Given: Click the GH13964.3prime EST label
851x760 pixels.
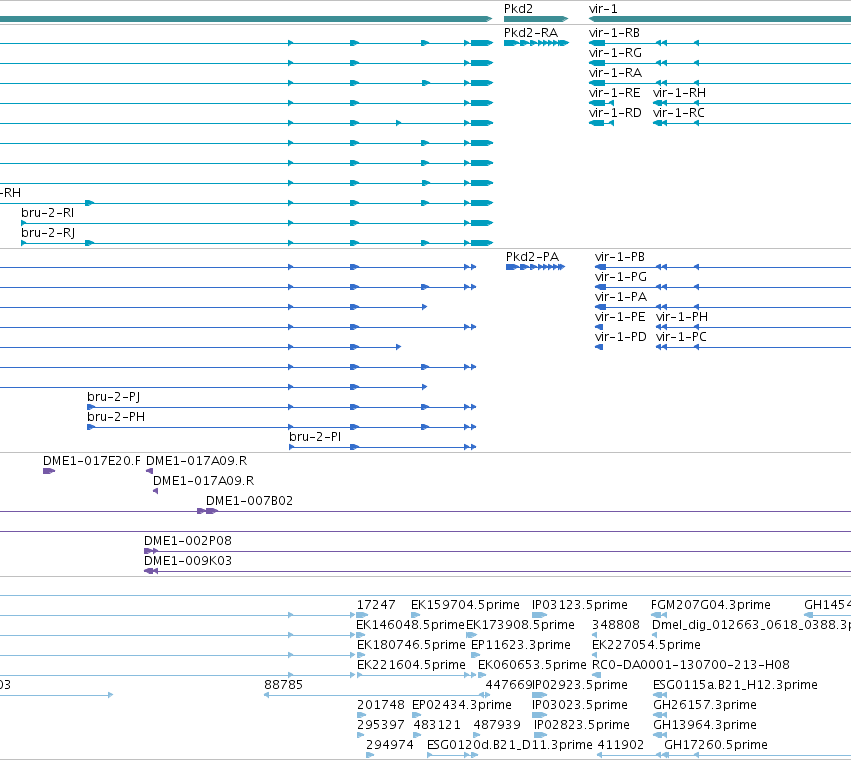Looking at the screenshot, I should [x=705, y=726].
